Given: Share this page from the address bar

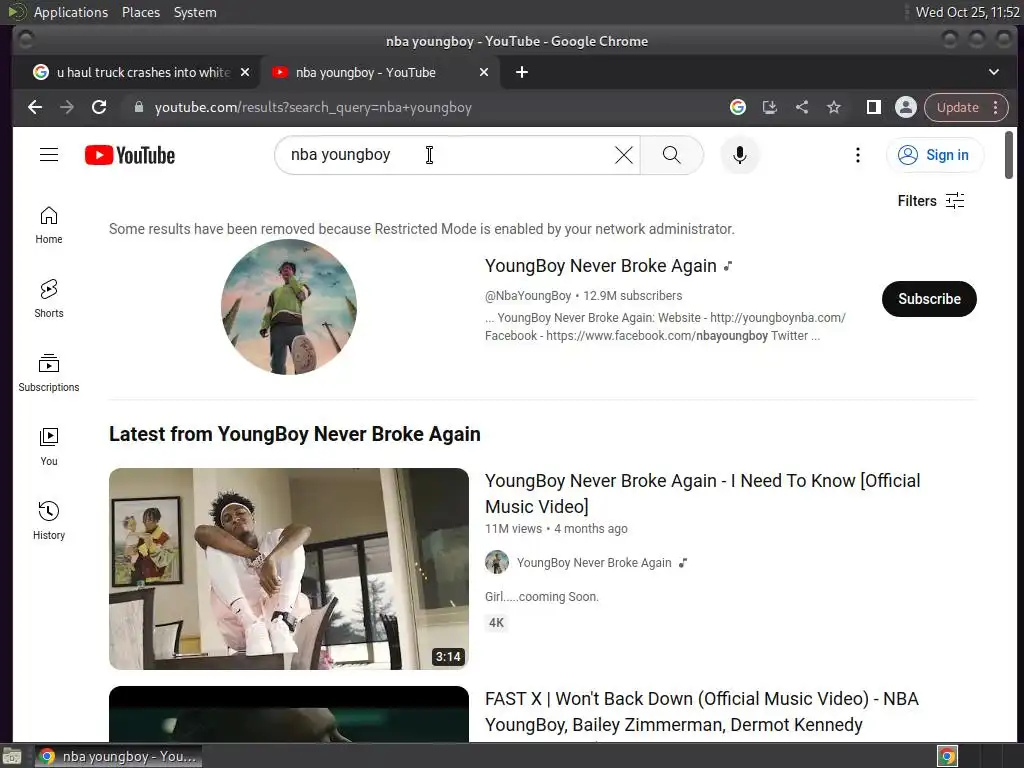Looking at the screenshot, I should (802, 107).
